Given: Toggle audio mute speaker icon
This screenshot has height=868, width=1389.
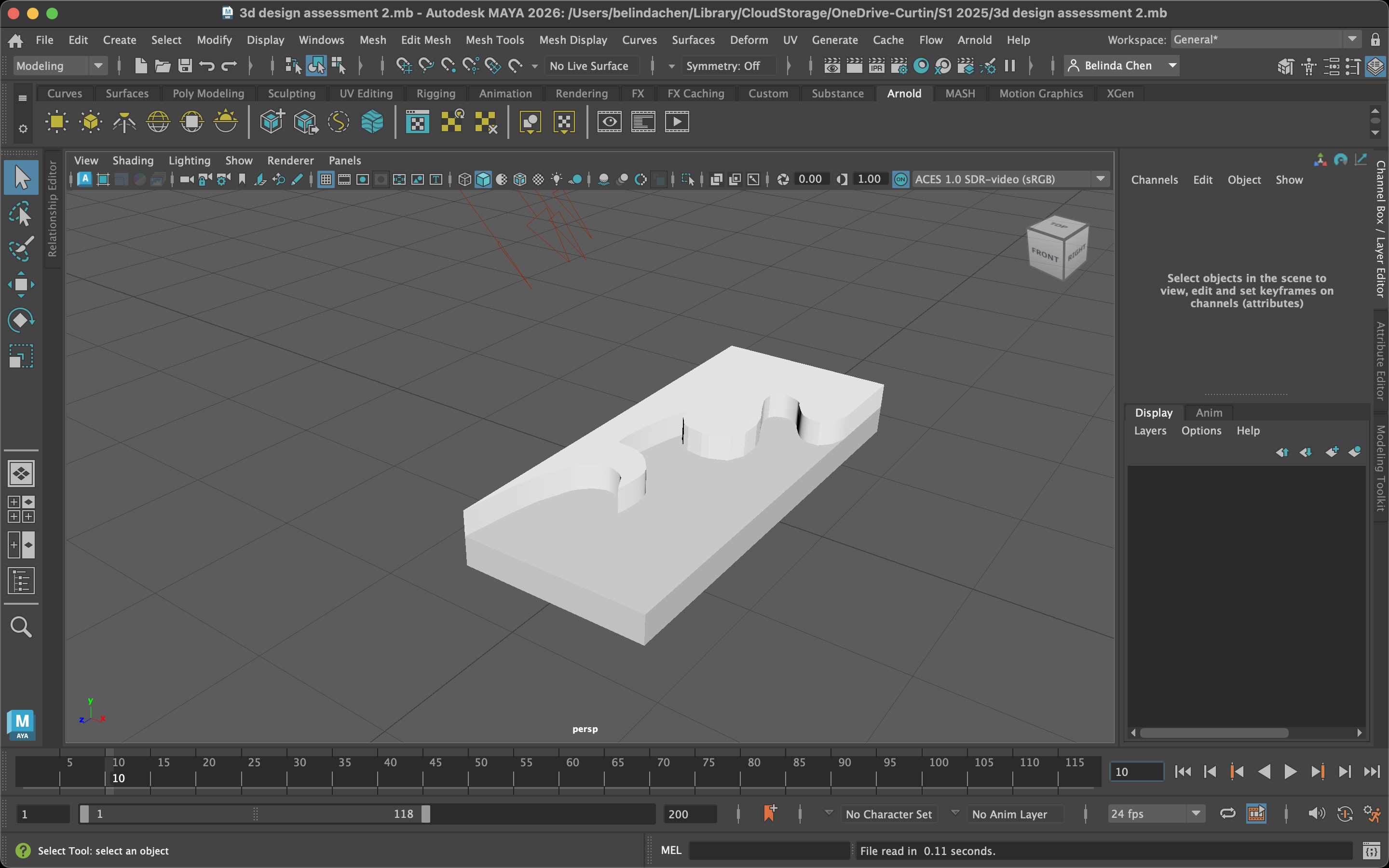Looking at the screenshot, I should click(1316, 814).
